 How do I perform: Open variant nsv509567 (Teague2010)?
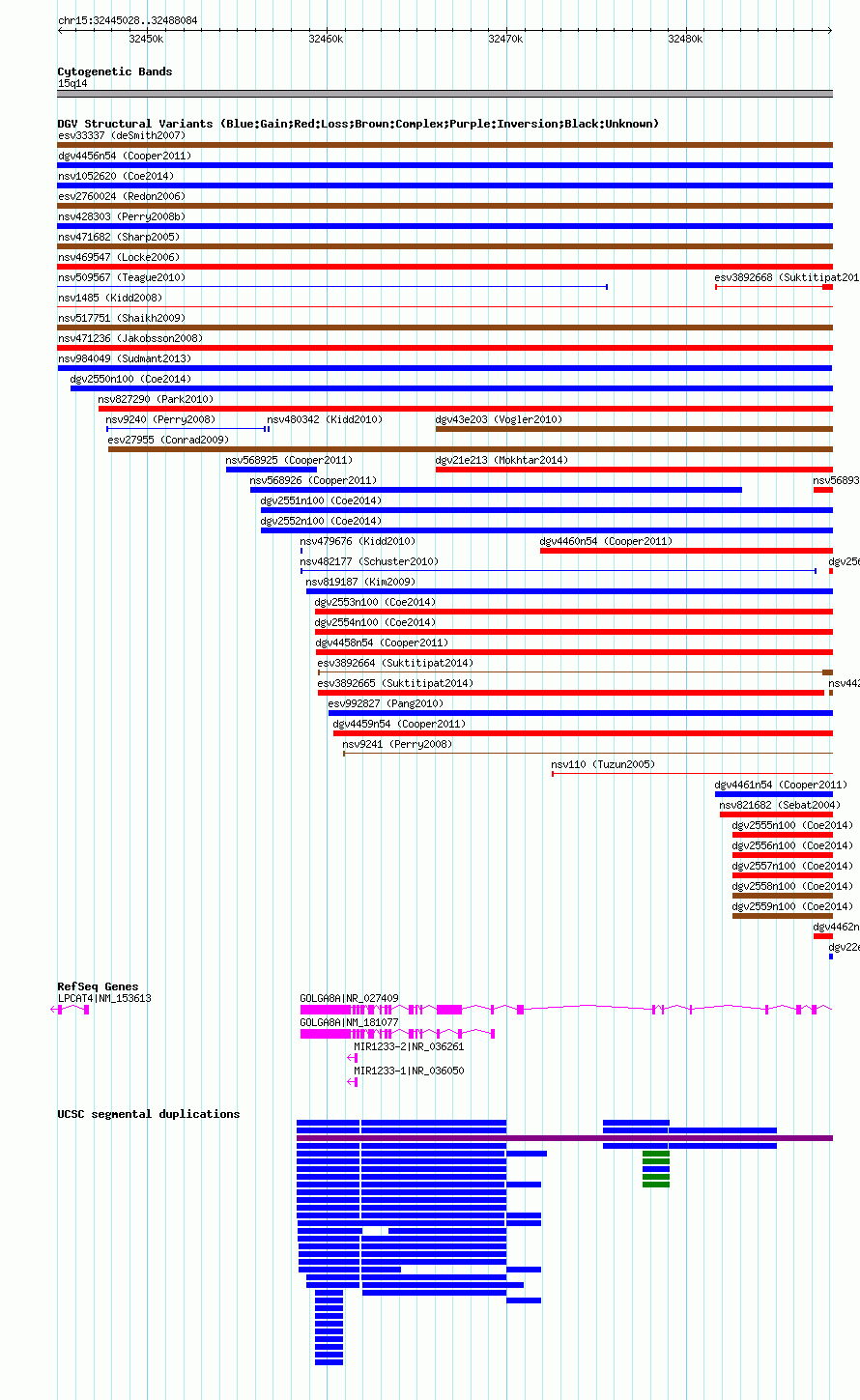122,277
